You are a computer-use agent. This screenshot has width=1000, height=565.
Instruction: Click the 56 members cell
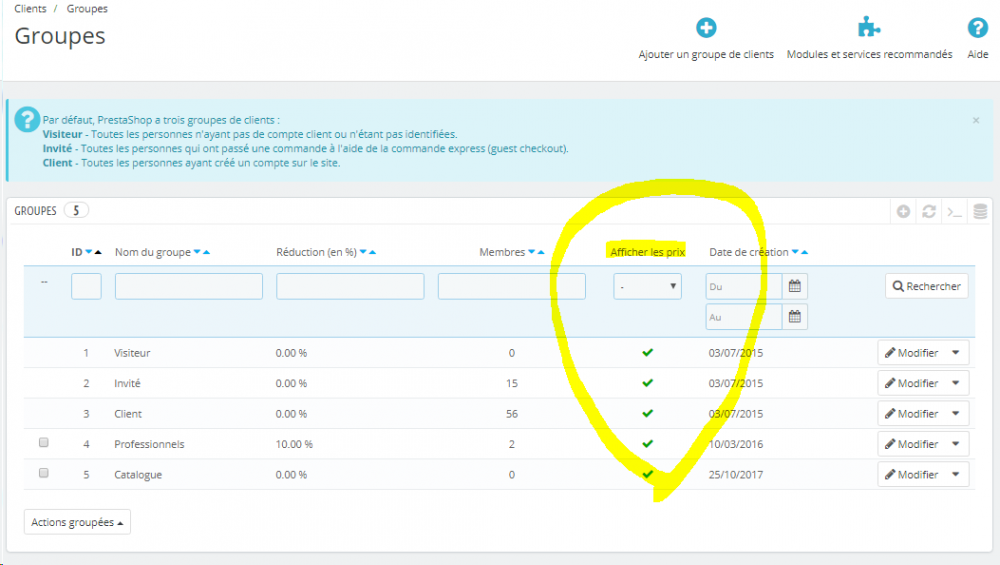click(x=511, y=414)
